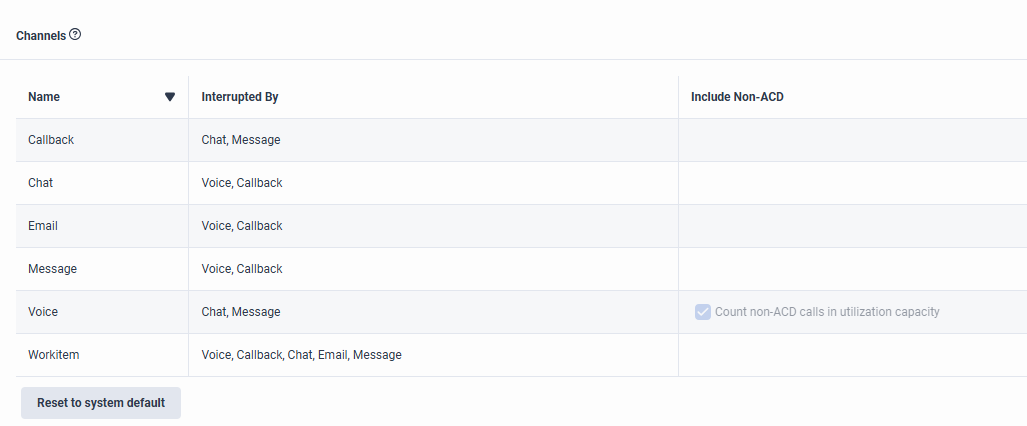Click the Channels section heading
1027x426 pixels.
(41, 35)
